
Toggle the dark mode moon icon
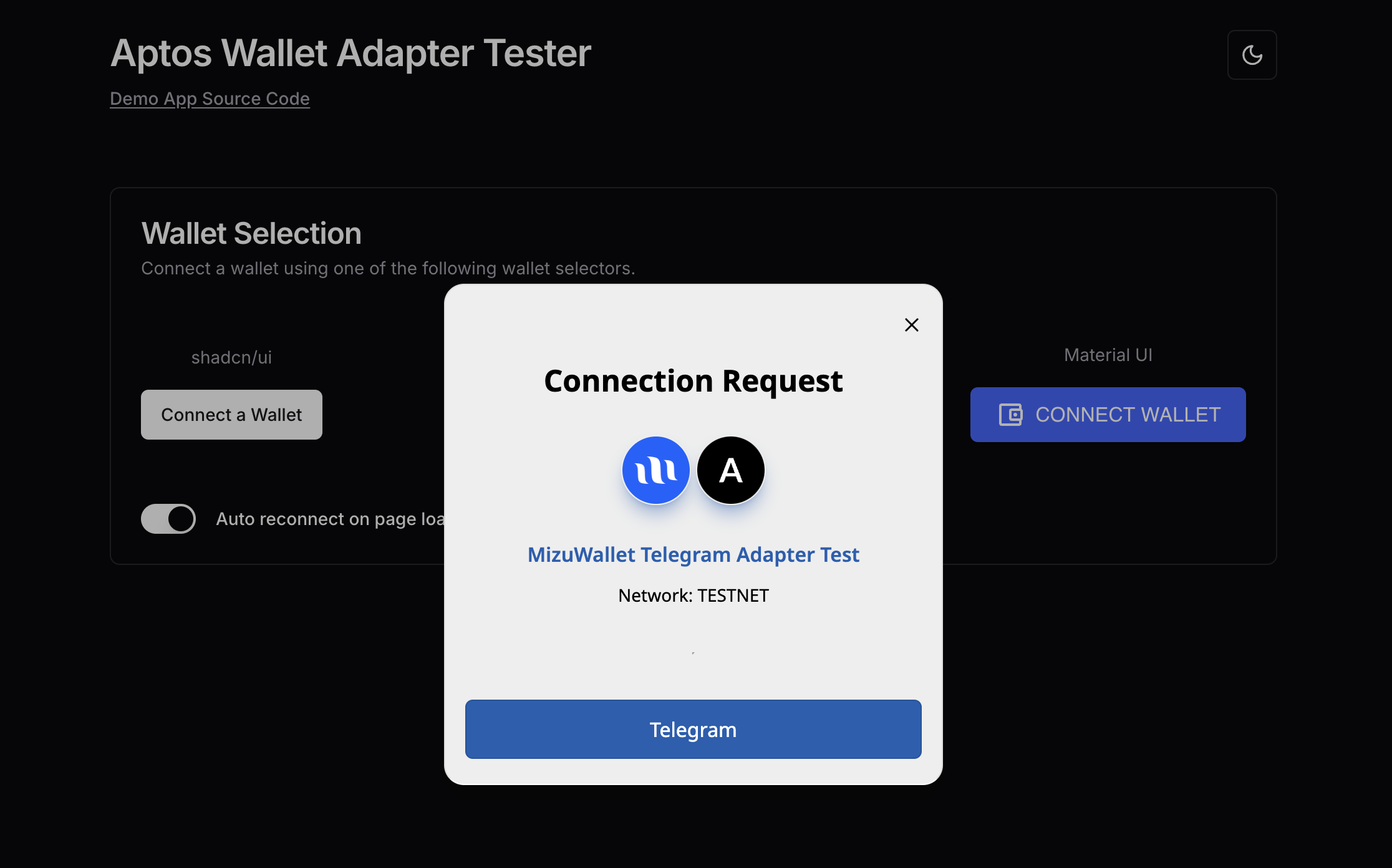[x=1252, y=55]
